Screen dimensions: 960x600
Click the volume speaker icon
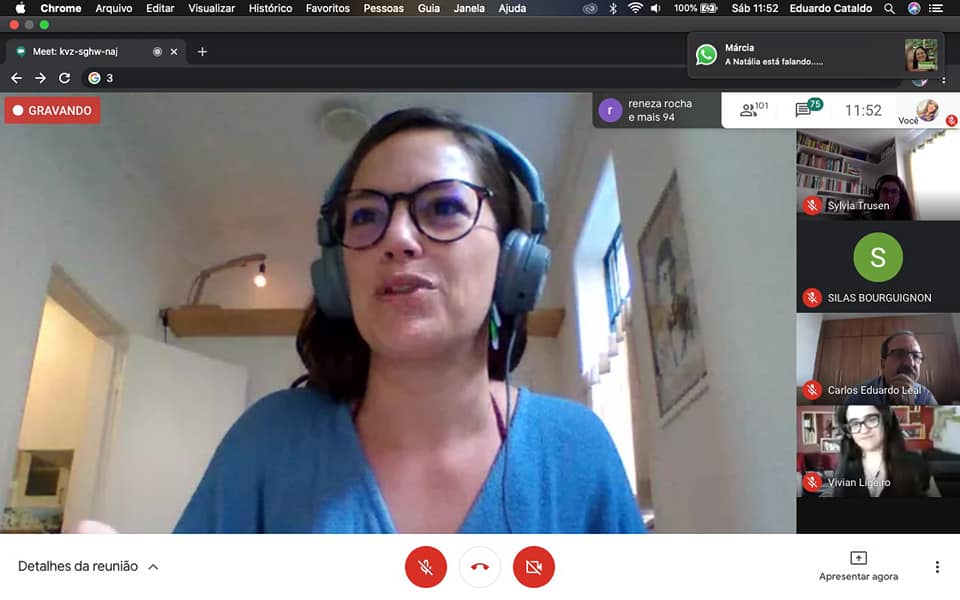(x=655, y=8)
